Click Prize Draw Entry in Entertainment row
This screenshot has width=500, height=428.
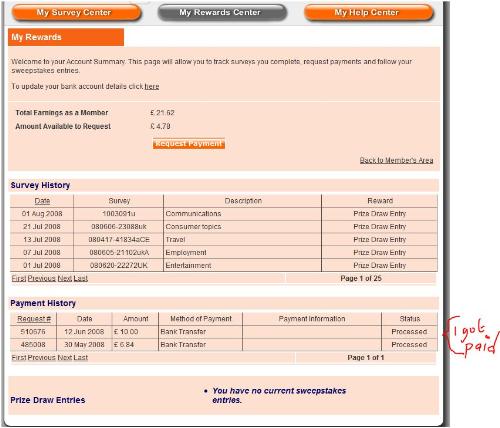380,266
